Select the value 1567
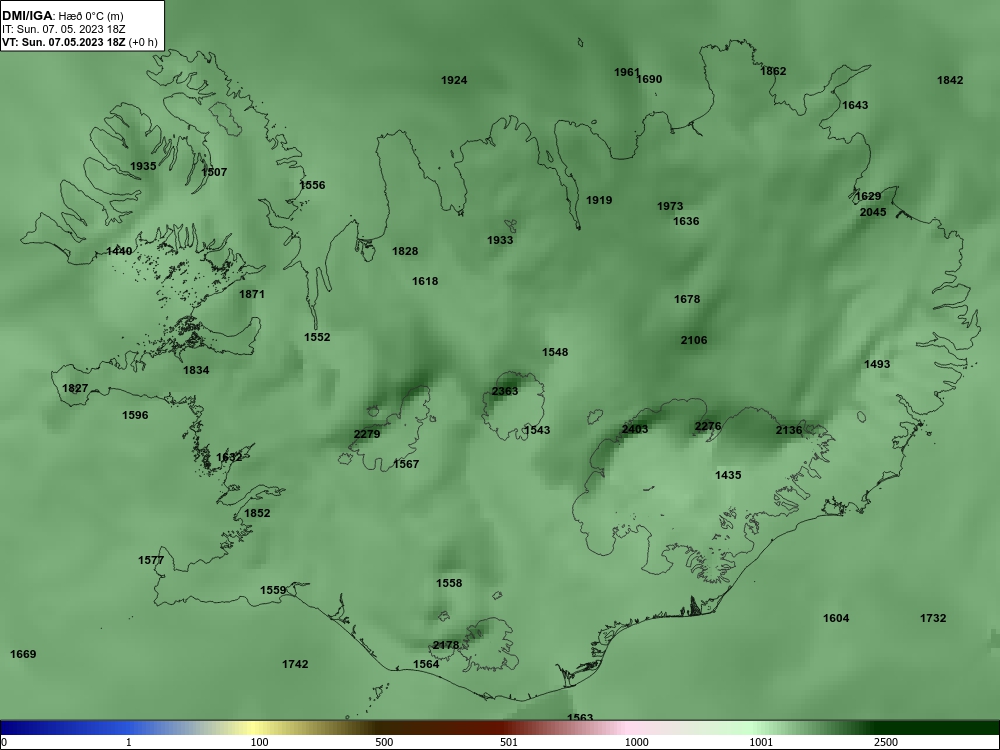Viewport: 1000px width, 750px height. click(406, 464)
